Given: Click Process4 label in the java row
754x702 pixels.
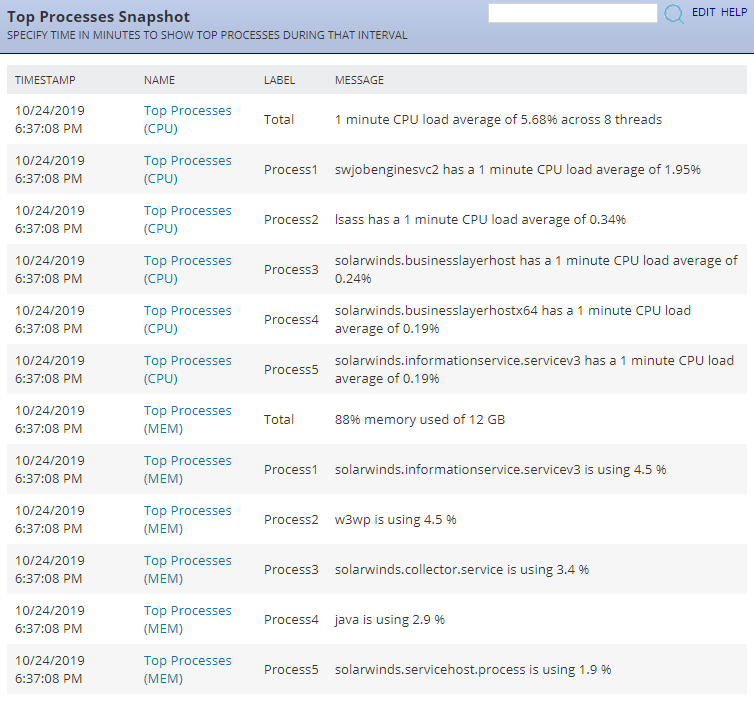Looking at the screenshot, I should (x=291, y=619).
